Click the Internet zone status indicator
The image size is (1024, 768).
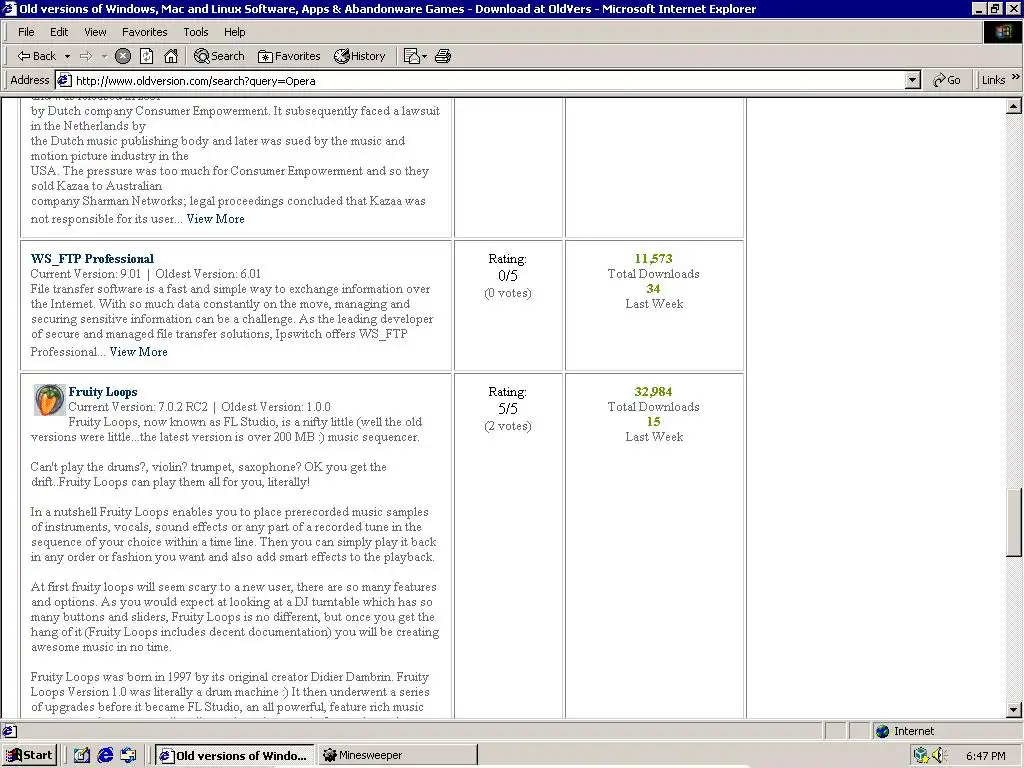pyautogui.click(x=904, y=731)
